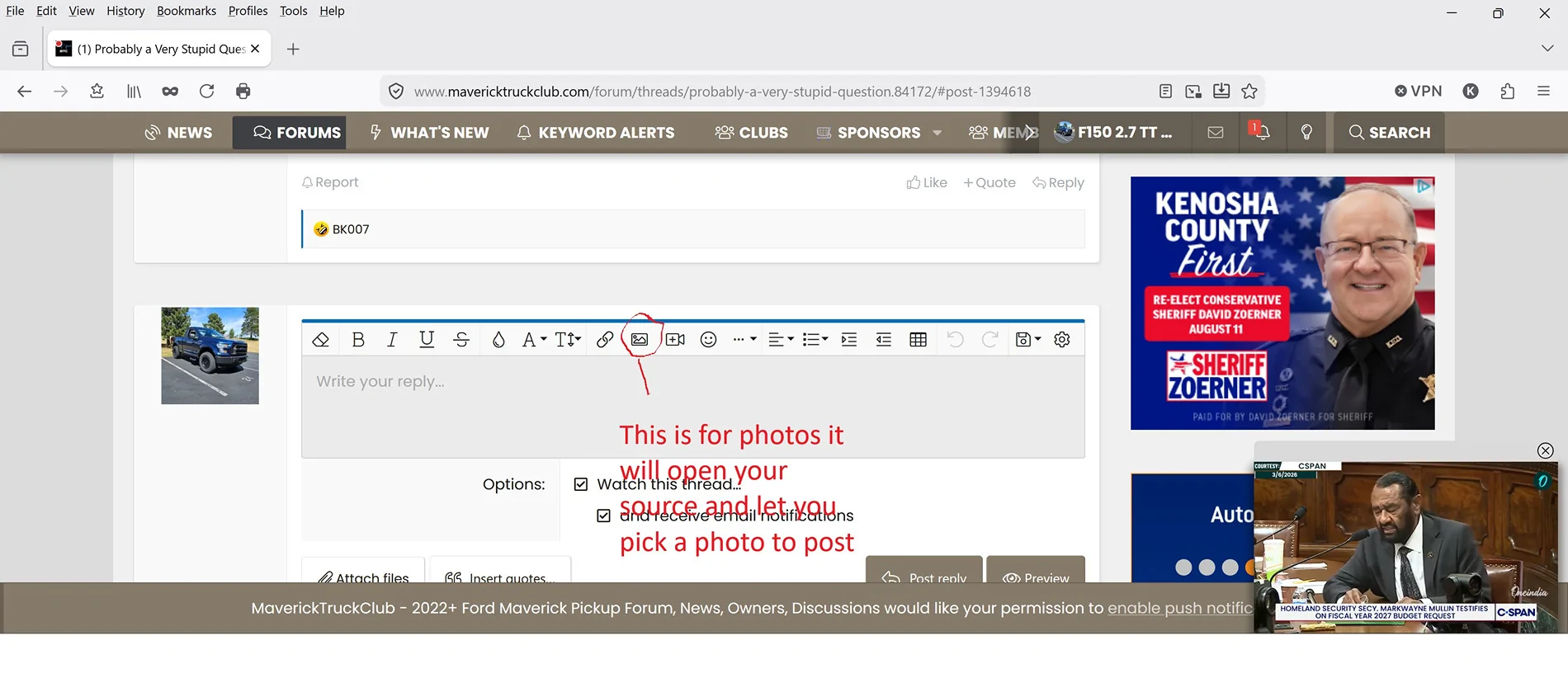Toggle the Watch this thread checkbox
The width and height of the screenshot is (1568, 683).
581,484
